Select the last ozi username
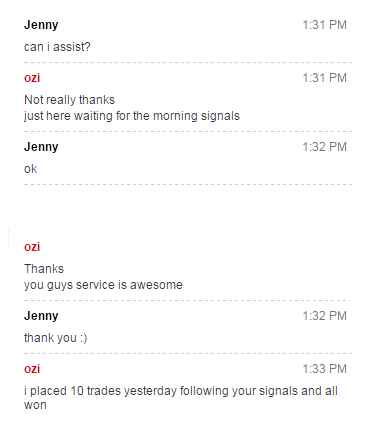Image resolution: width=376 pixels, height=440 pixels. [32, 369]
